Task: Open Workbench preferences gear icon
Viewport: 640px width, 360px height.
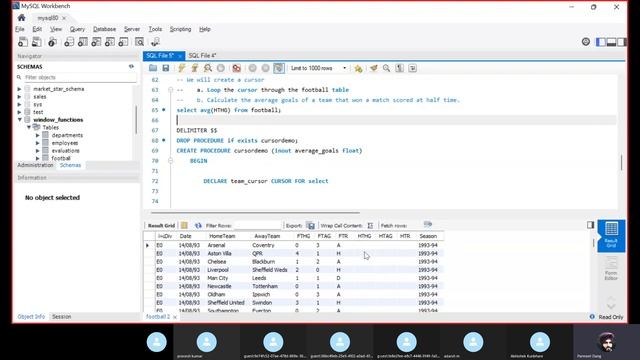Action: pos(586,42)
